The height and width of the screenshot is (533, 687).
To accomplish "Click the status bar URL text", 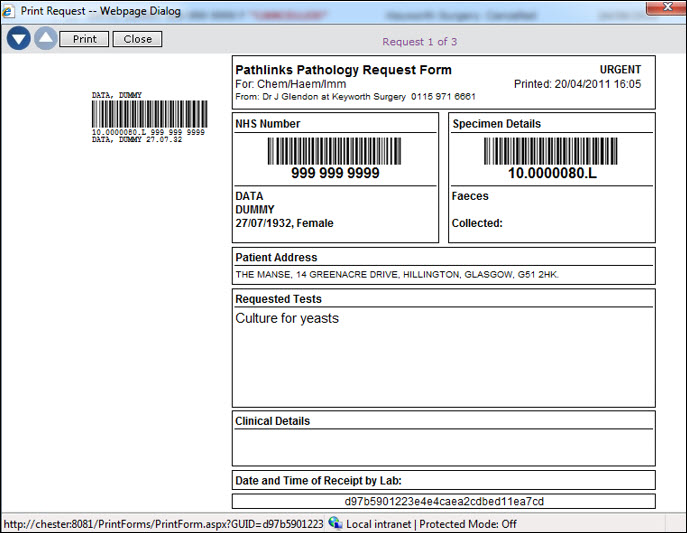I will point(162,523).
